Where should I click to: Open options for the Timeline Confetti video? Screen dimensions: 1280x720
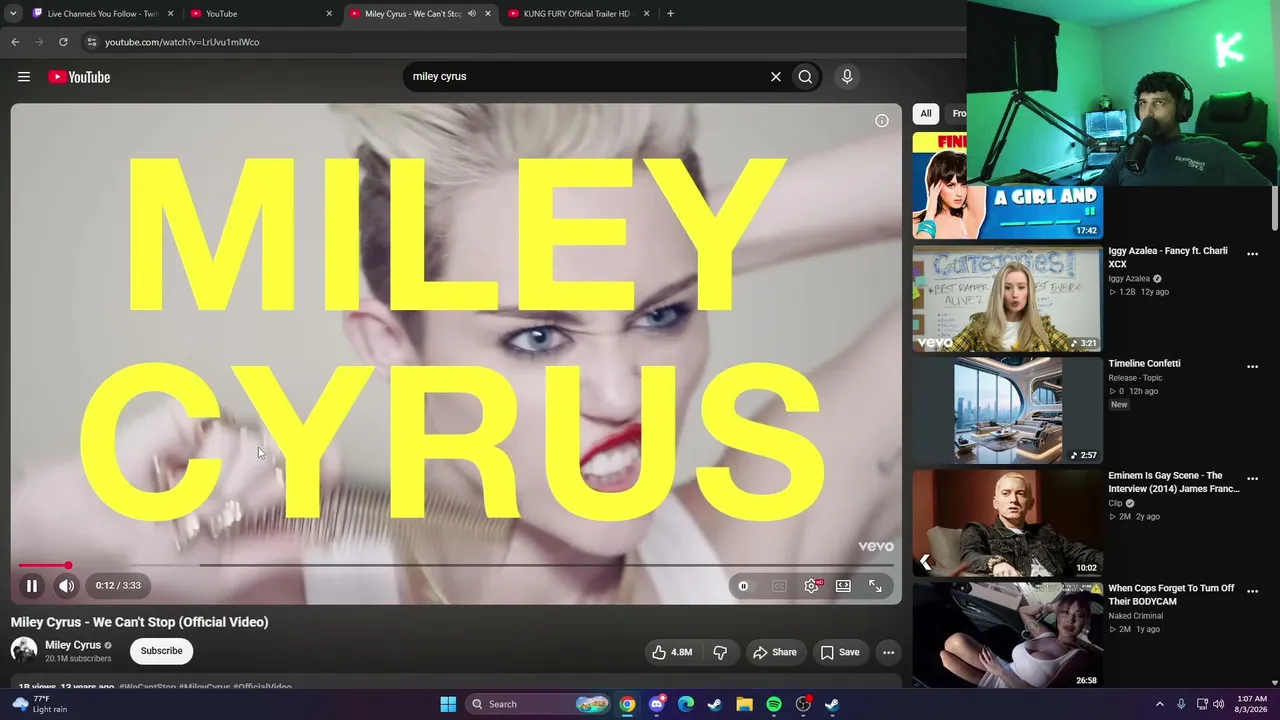click(1252, 367)
